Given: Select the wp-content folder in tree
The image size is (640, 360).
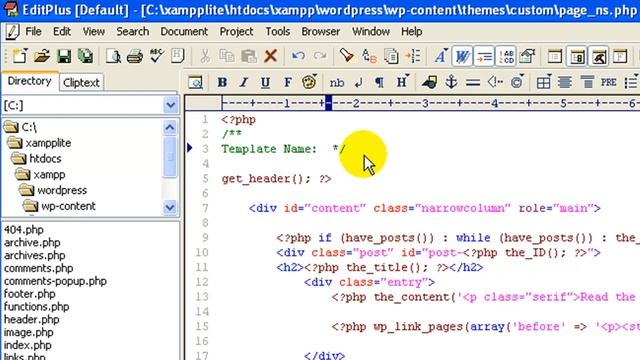Looking at the screenshot, I should pyautogui.click(x=69, y=206).
